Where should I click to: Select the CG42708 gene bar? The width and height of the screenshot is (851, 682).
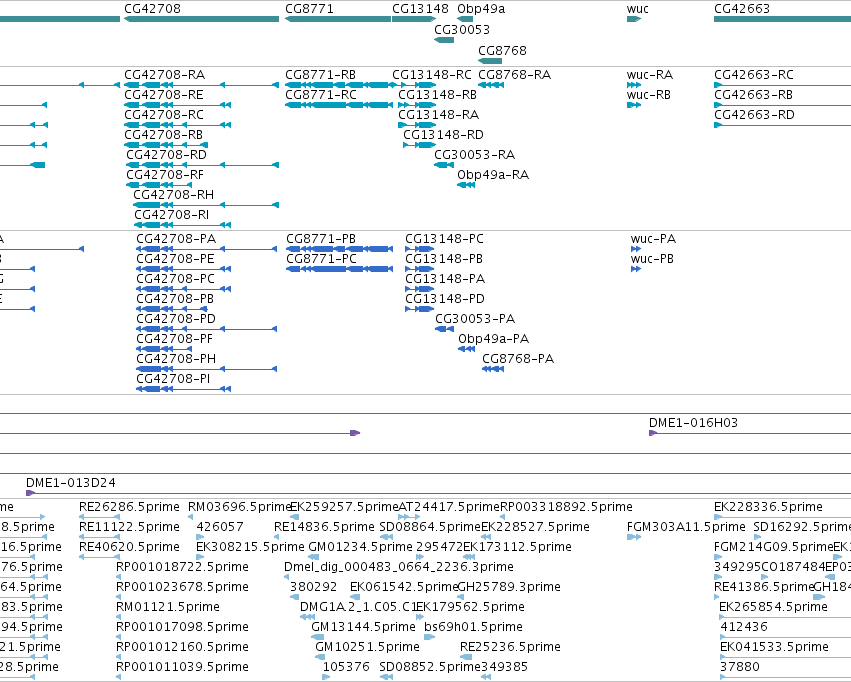(x=201, y=19)
